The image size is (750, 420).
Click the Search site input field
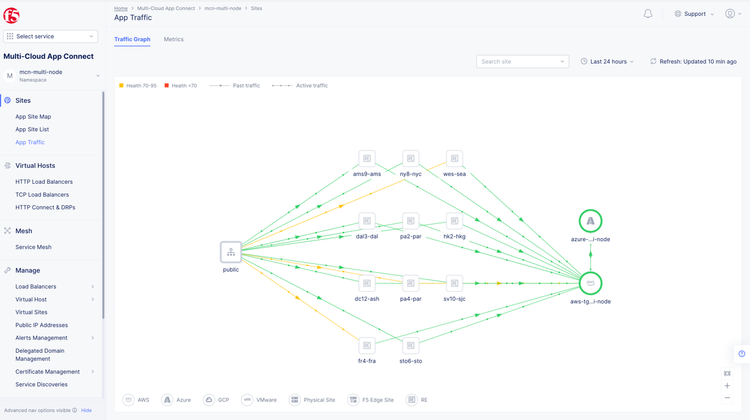tap(520, 62)
